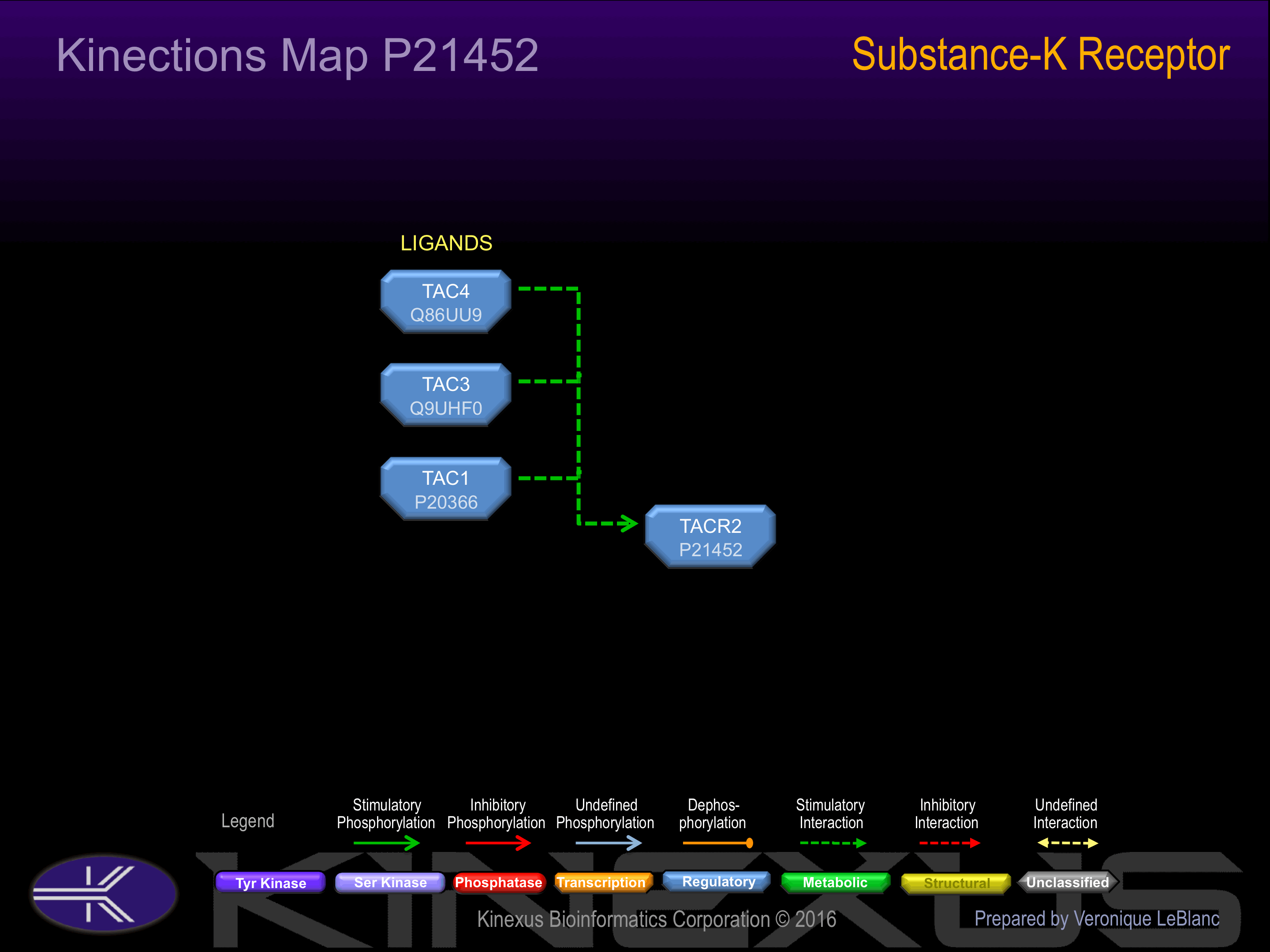The height and width of the screenshot is (952, 1270).
Task: Open the TAC1 P20366 ligand node
Action: pyautogui.click(x=446, y=489)
